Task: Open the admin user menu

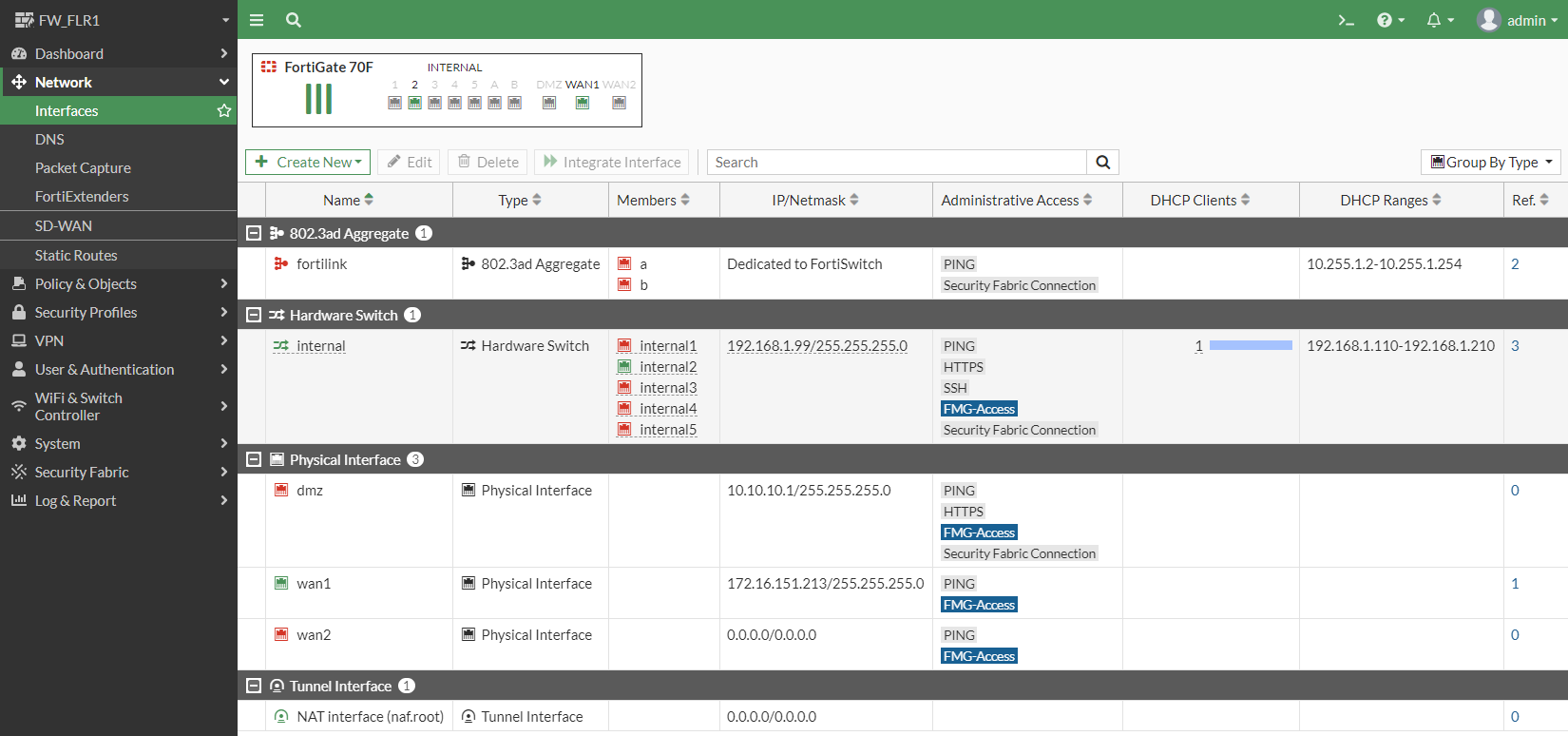Action: (x=1517, y=20)
